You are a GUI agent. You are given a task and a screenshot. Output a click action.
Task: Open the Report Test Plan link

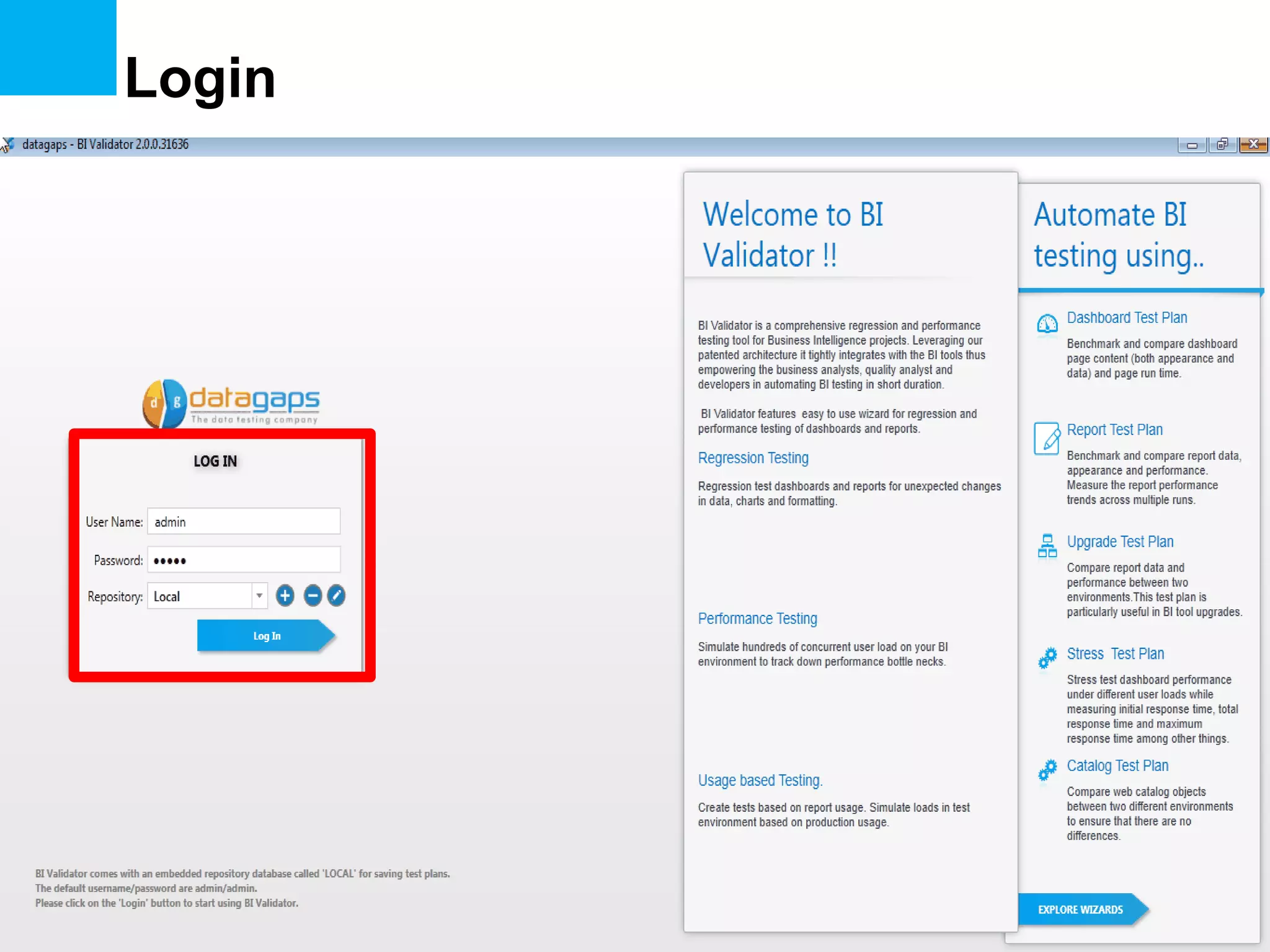pos(1114,430)
